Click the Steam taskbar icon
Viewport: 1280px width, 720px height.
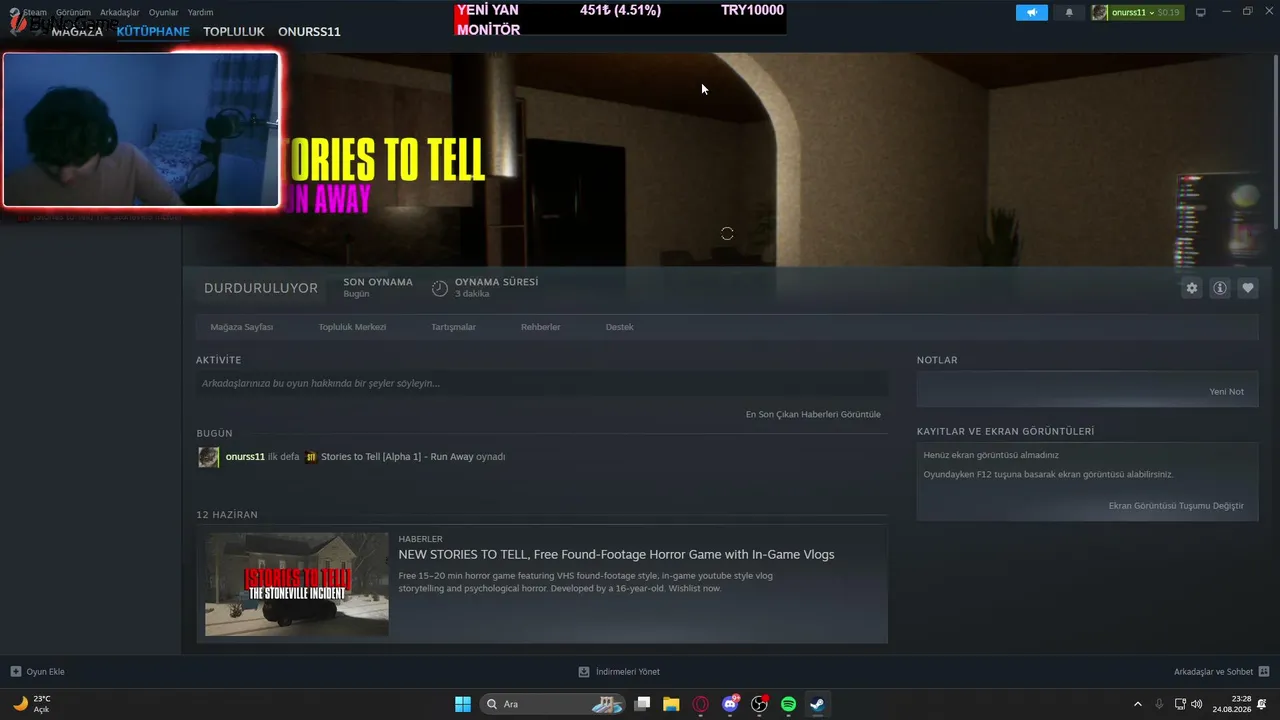click(817, 704)
